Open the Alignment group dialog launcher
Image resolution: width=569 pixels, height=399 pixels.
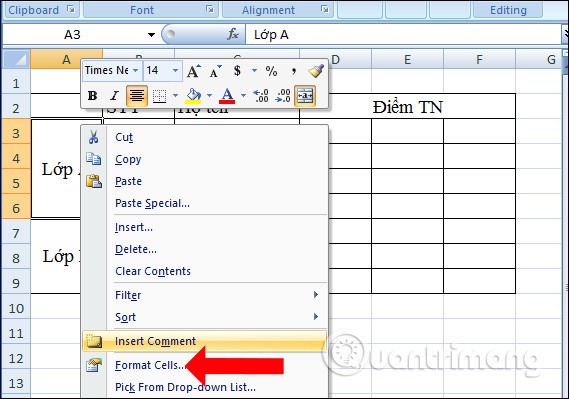325,9
